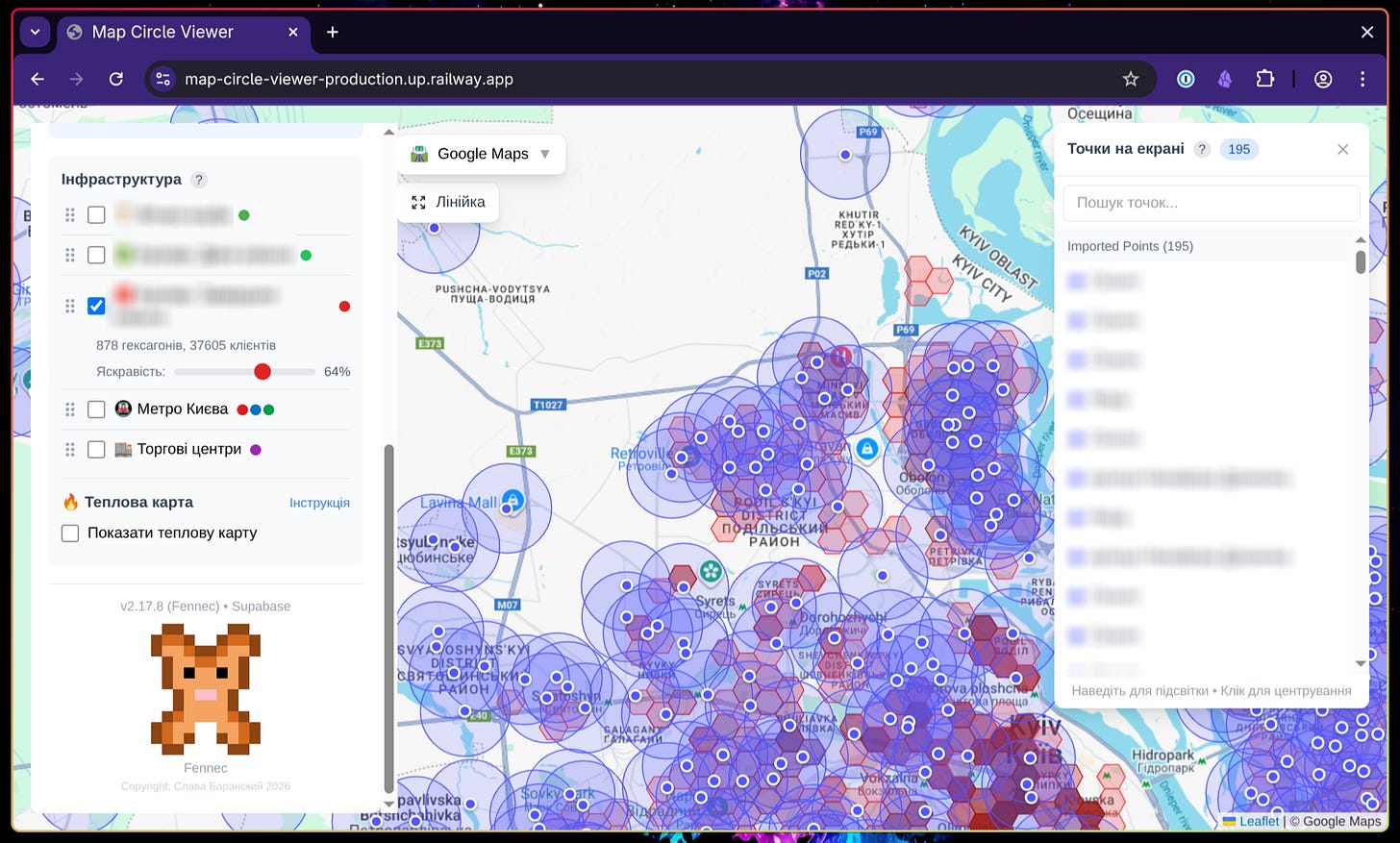Show help for Точки на екрані
This screenshot has height=843, width=1400.
point(1202,149)
